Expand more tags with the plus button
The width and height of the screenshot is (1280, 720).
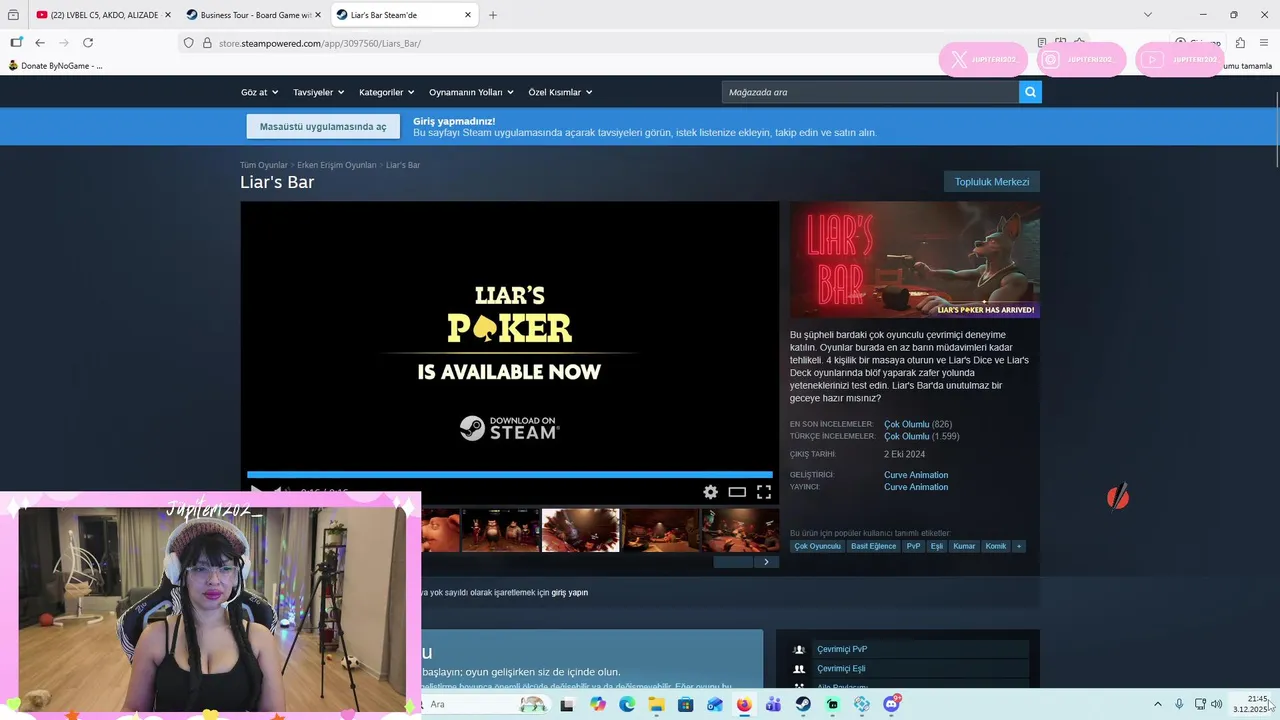[x=1019, y=546]
